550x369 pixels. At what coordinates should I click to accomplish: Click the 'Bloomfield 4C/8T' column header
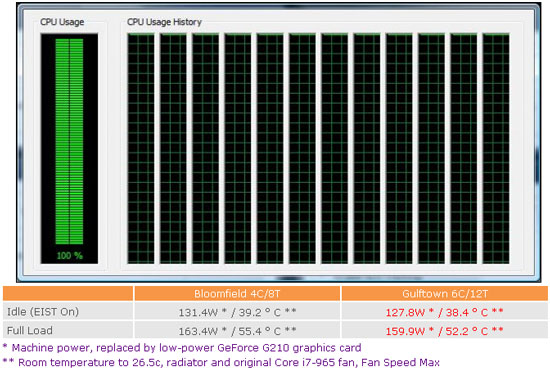coord(237,294)
